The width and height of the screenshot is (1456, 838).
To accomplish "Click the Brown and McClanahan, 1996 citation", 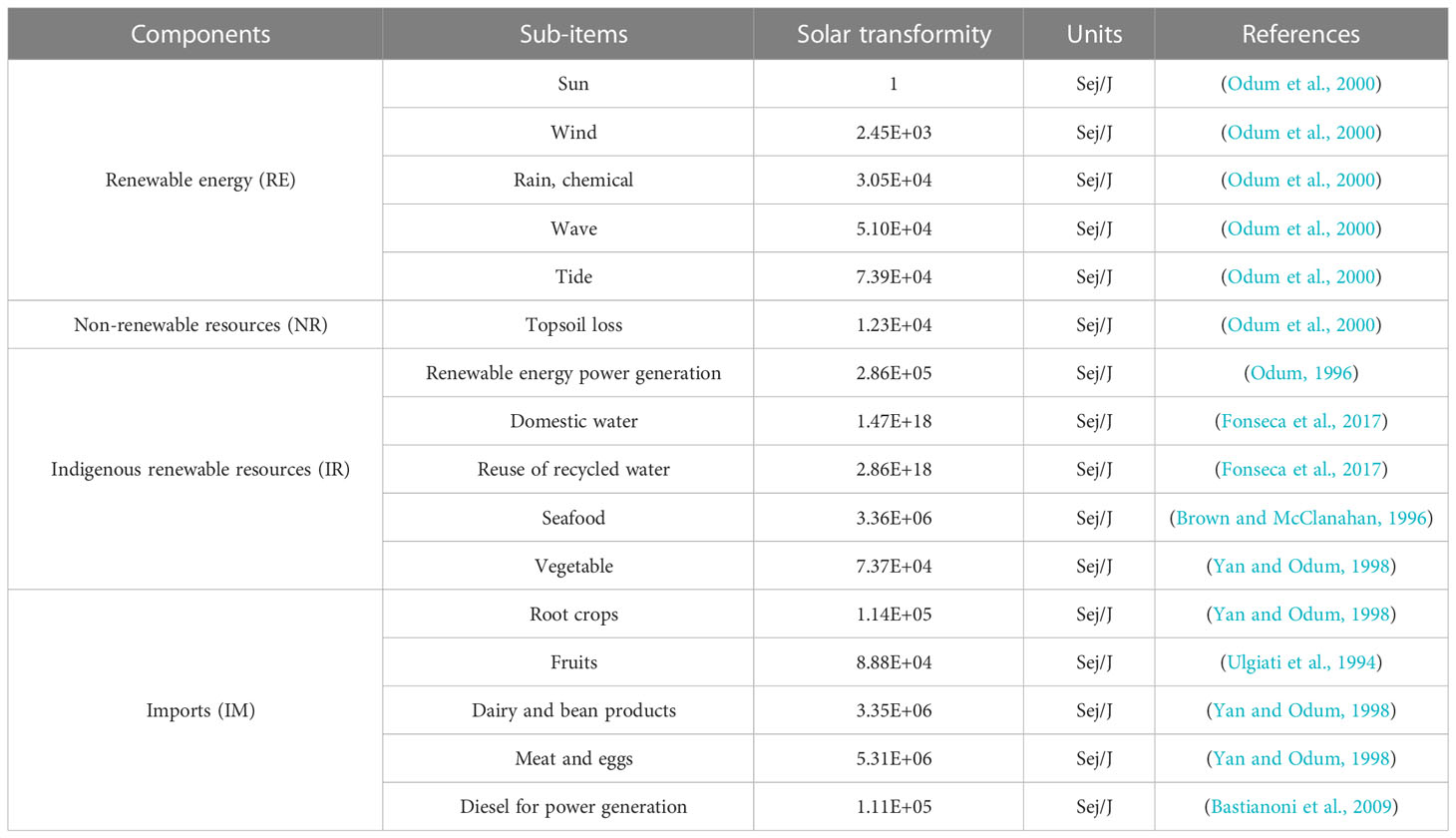I will pyautogui.click(x=1300, y=518).
